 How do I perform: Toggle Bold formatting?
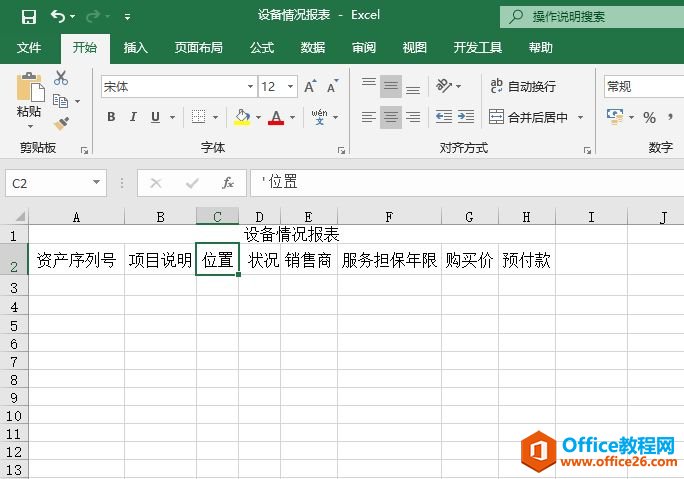tap(111, 117)
